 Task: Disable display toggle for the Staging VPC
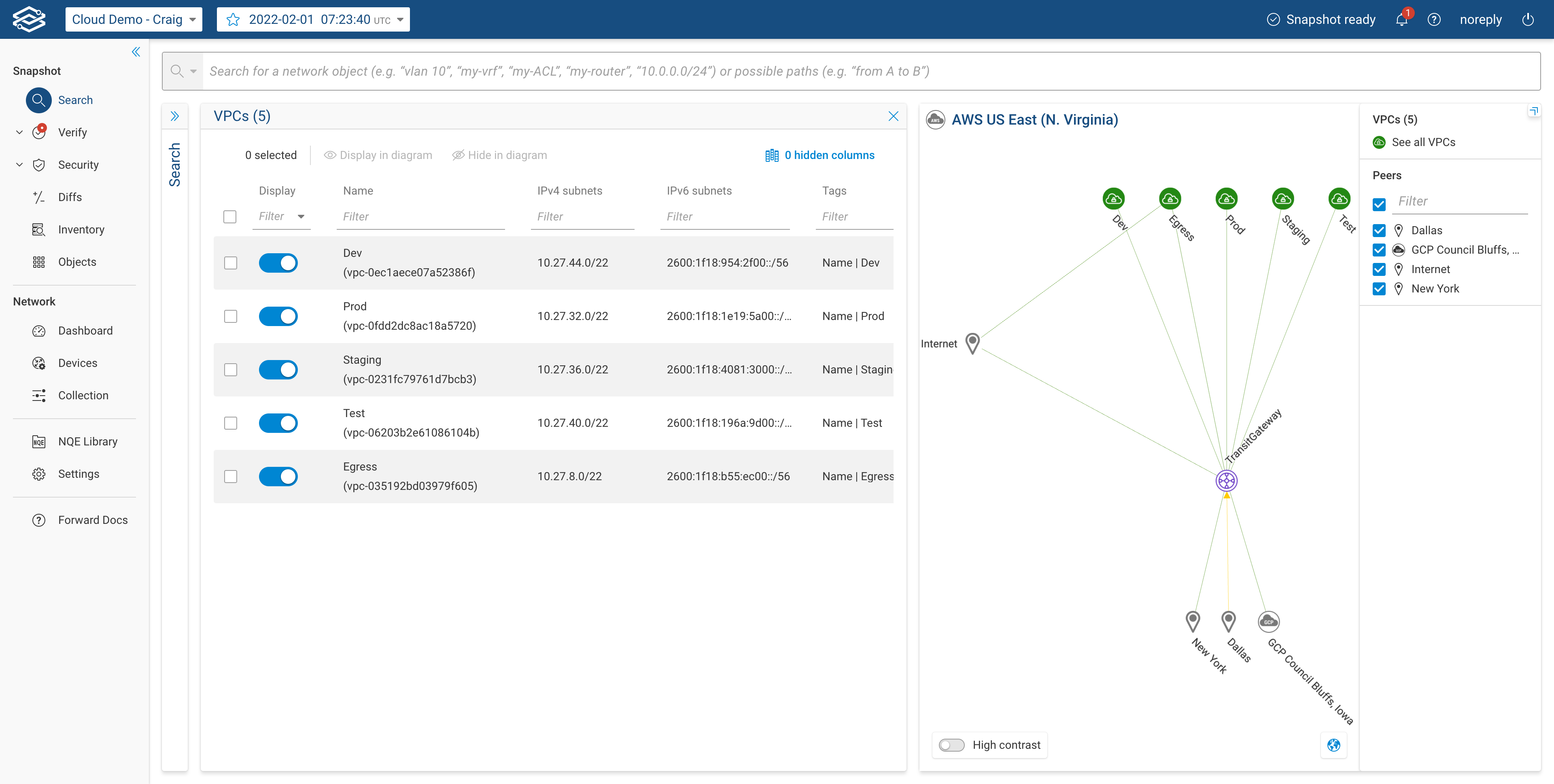(x=278, y=370)
